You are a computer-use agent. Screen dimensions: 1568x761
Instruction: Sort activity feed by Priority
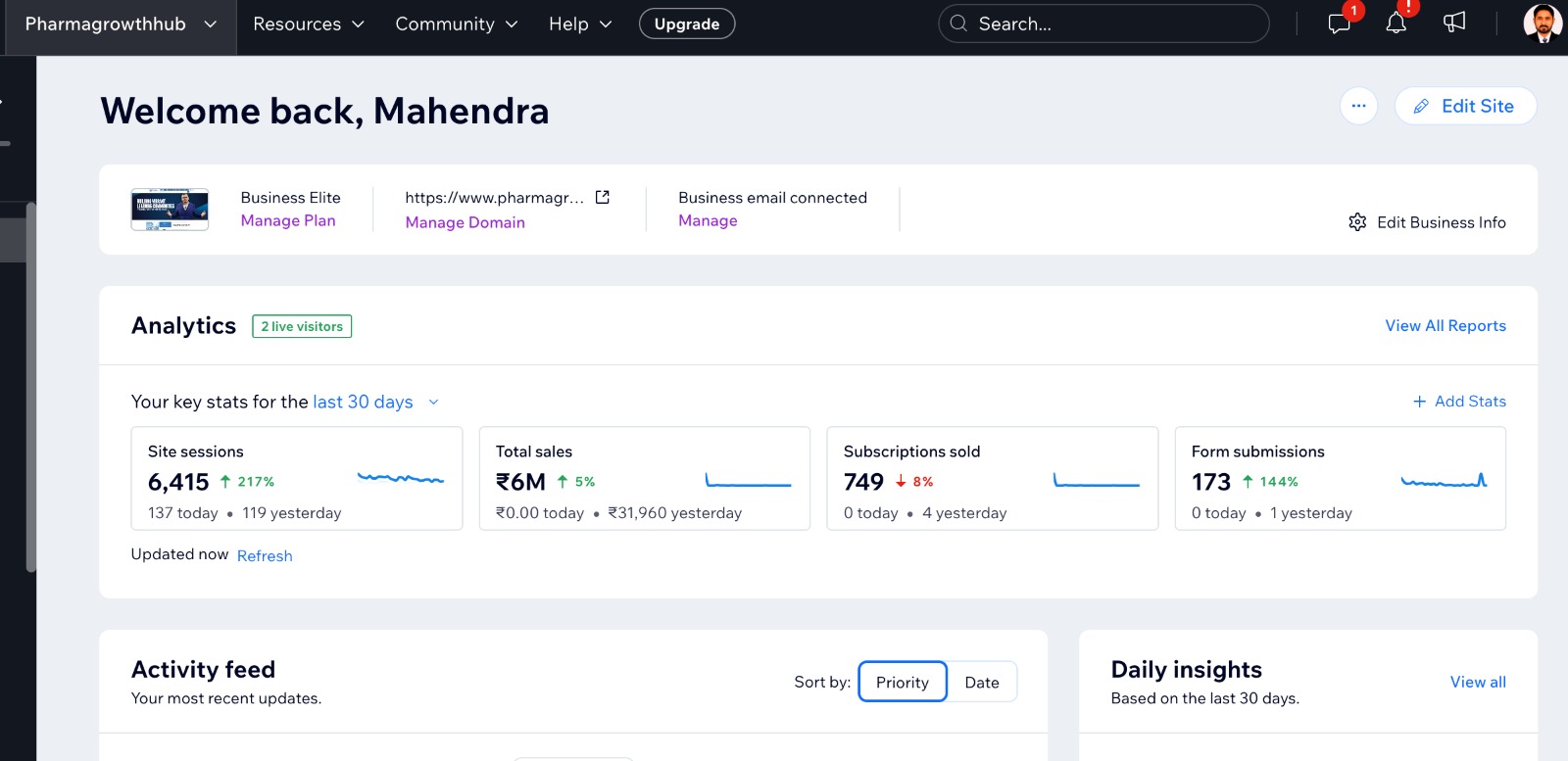click(902, 683)
